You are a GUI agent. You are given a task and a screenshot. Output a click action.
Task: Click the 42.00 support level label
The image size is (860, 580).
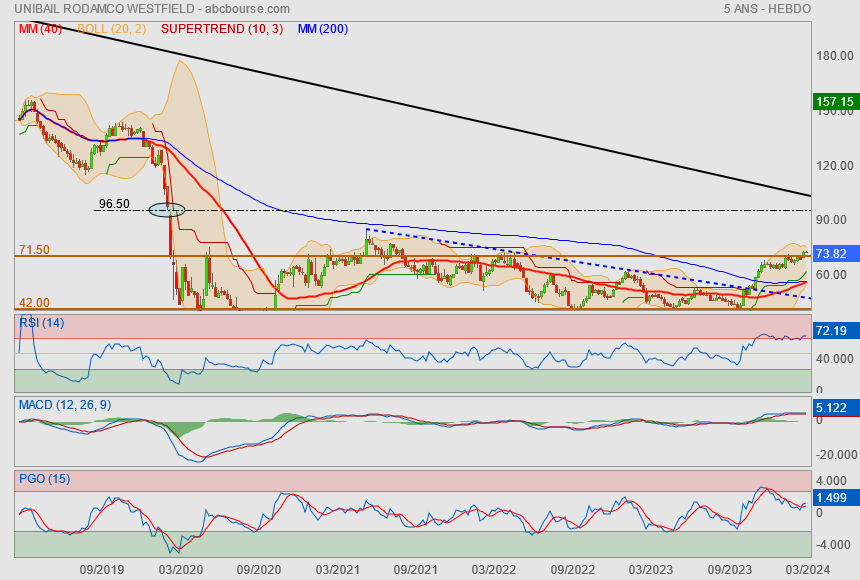(x=34, y=302)
